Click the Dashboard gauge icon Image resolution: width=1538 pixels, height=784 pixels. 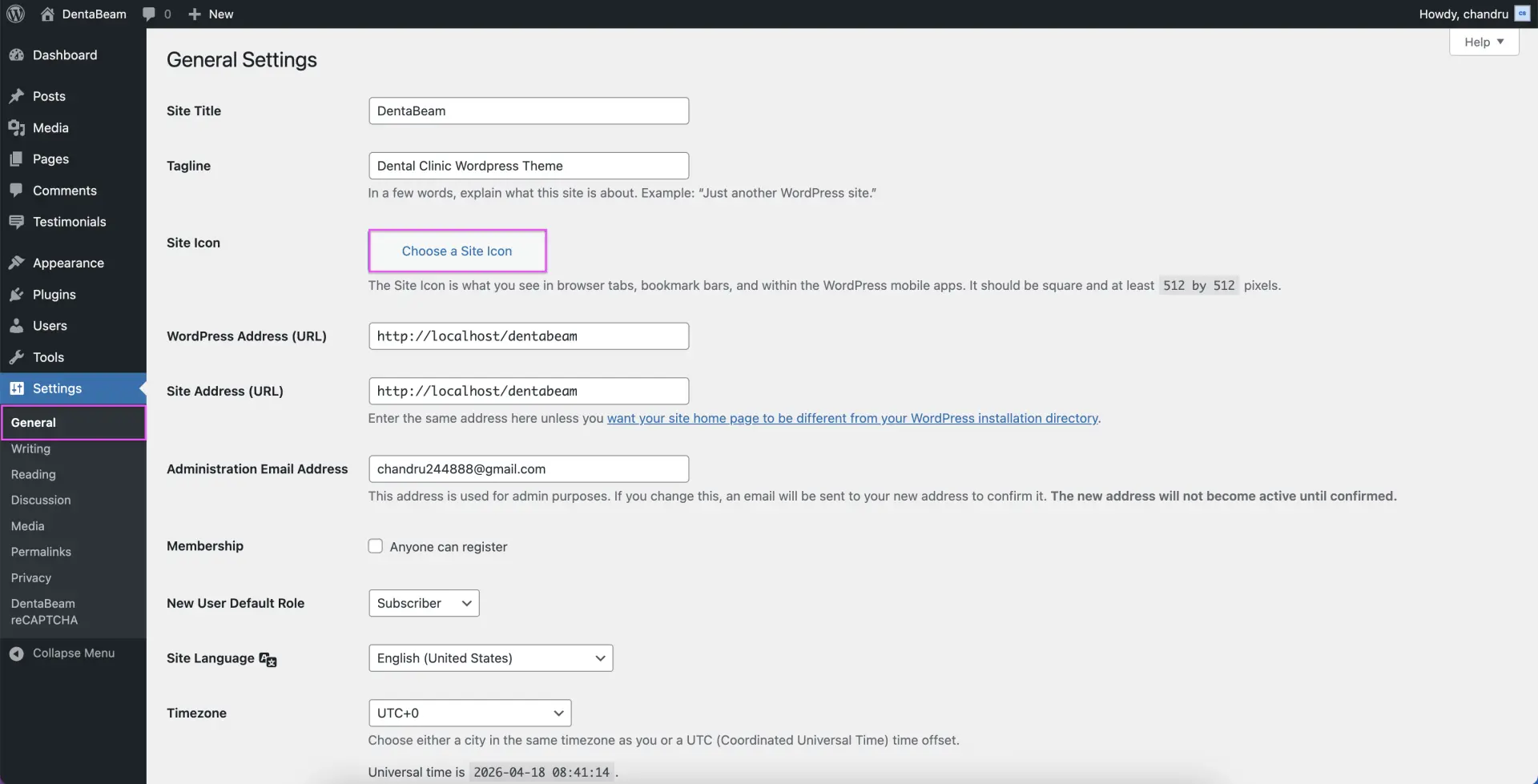click(16, 54)
